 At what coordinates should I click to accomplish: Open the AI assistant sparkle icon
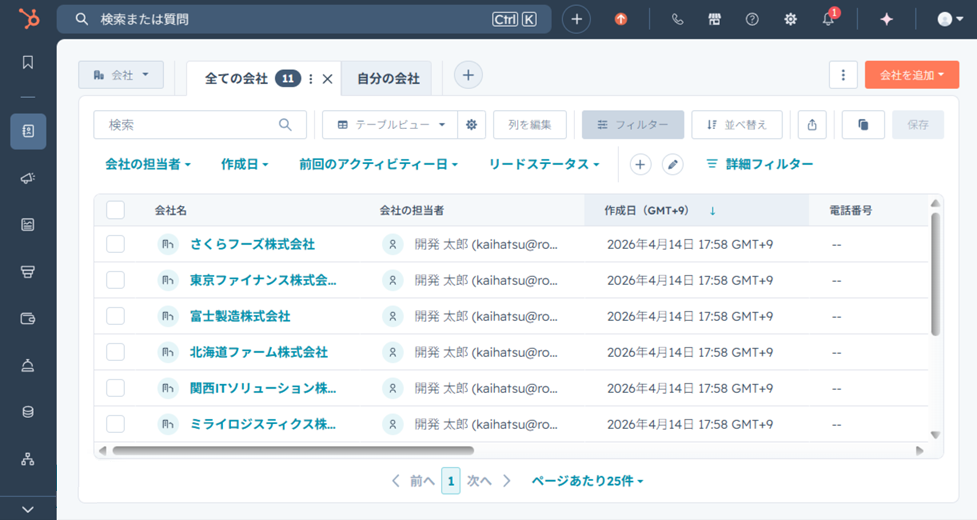click(886, 19)
